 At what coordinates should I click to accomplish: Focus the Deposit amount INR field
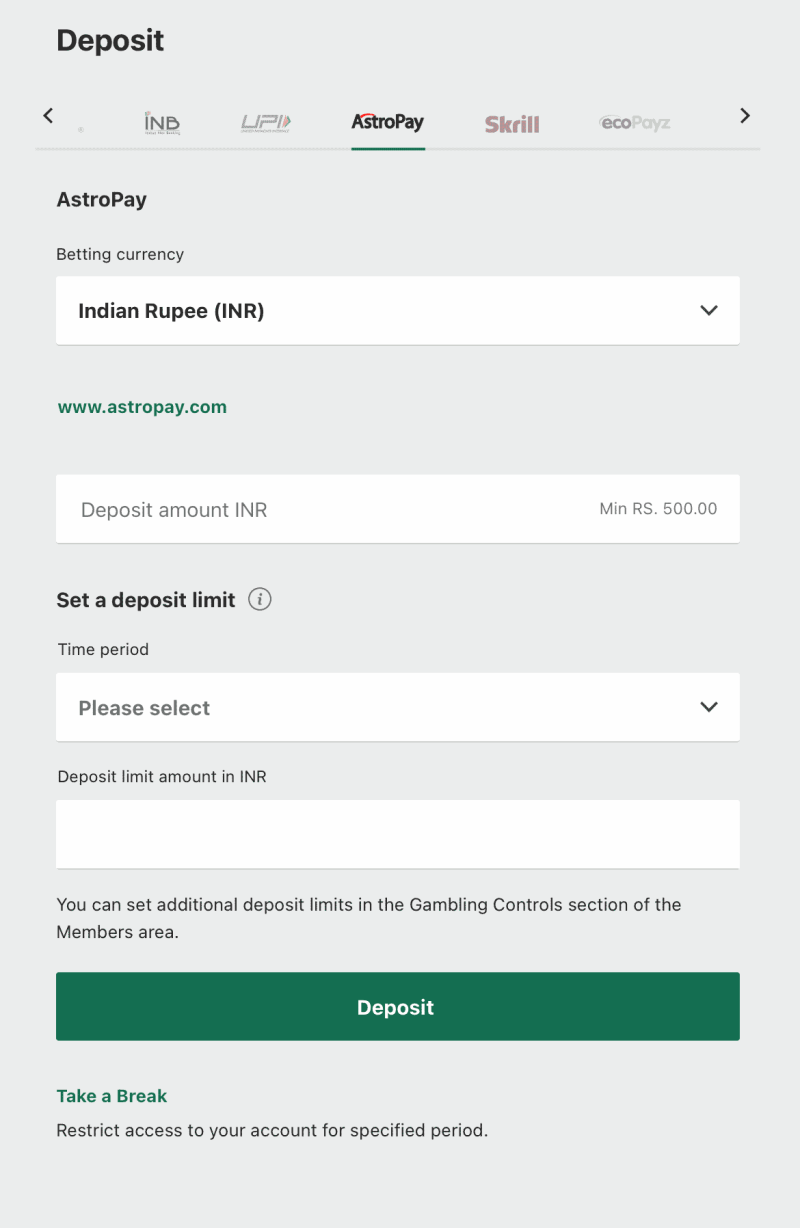pos(300,510)
